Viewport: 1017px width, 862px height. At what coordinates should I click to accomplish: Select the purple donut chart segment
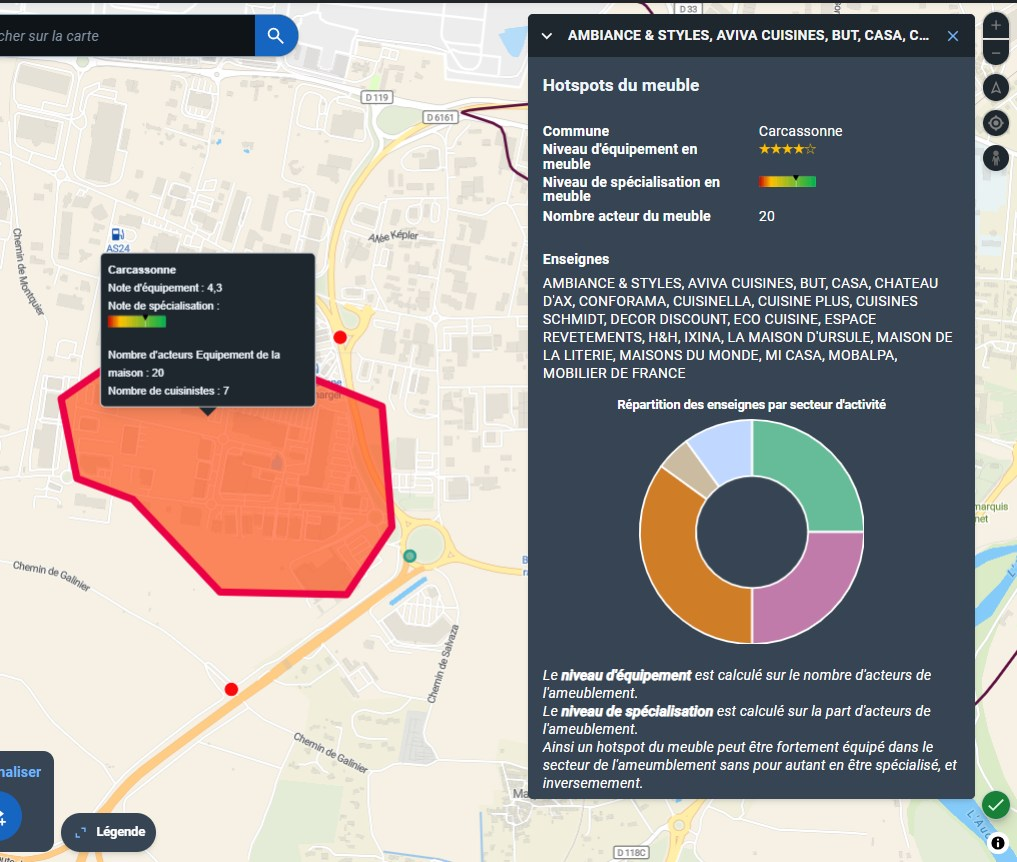tap(810, 590)
